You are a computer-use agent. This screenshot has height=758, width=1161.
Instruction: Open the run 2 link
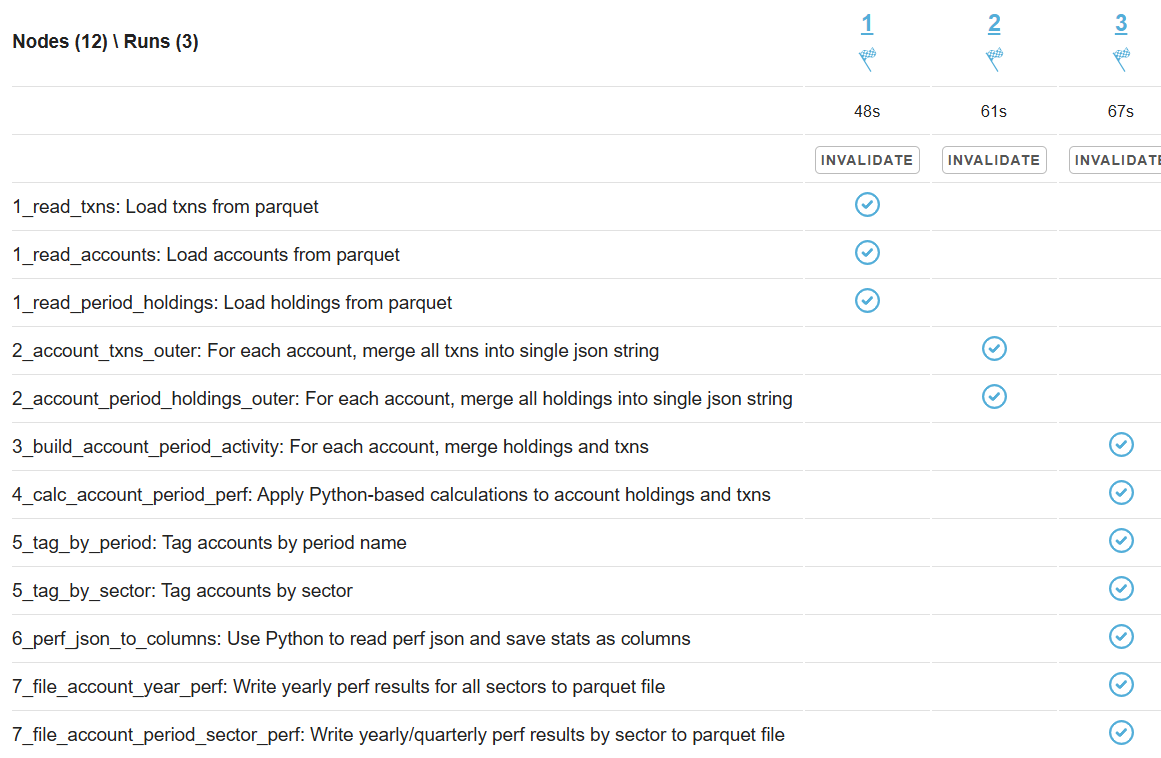(994, 24)
